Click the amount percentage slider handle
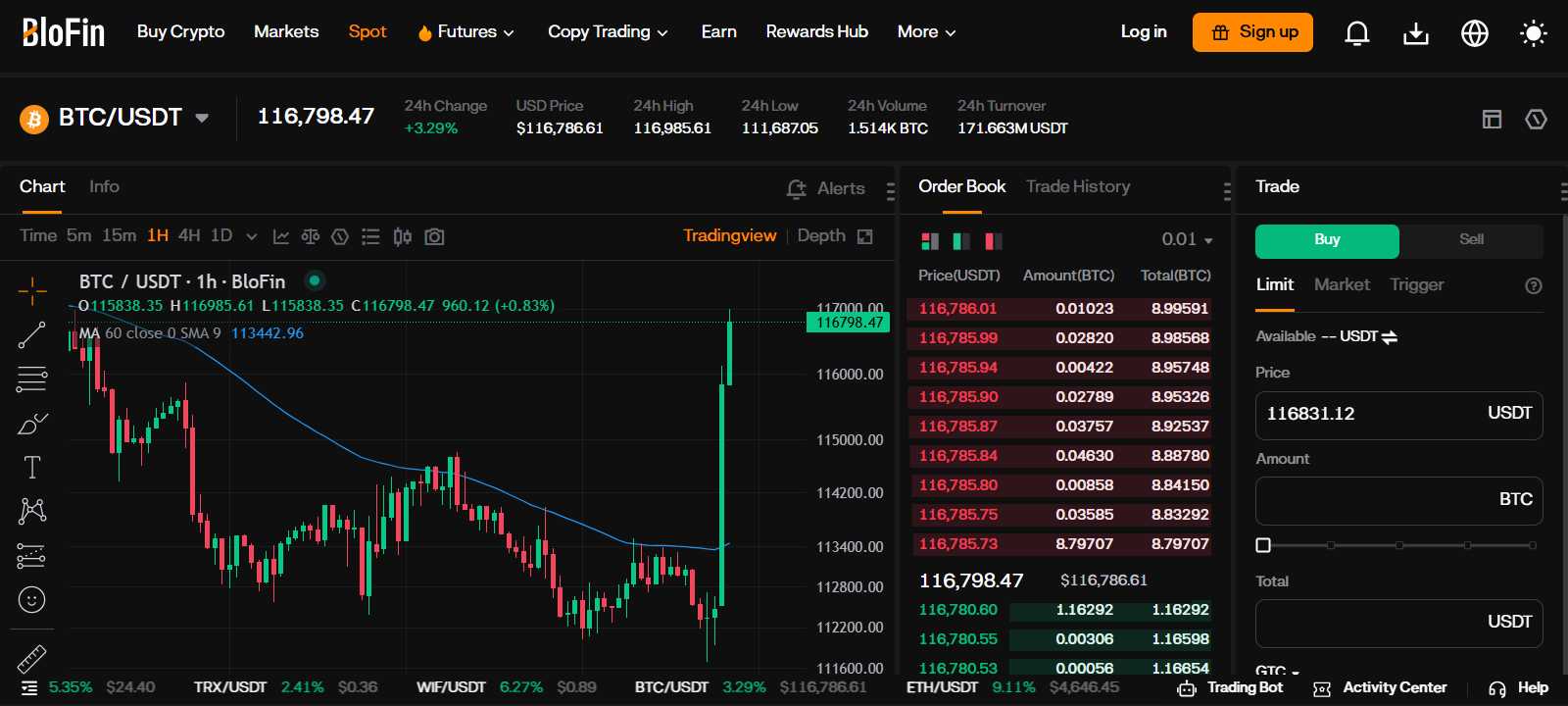This screenshot has height=706, width=1568. pyautogui.click(x=1263, y=545)
